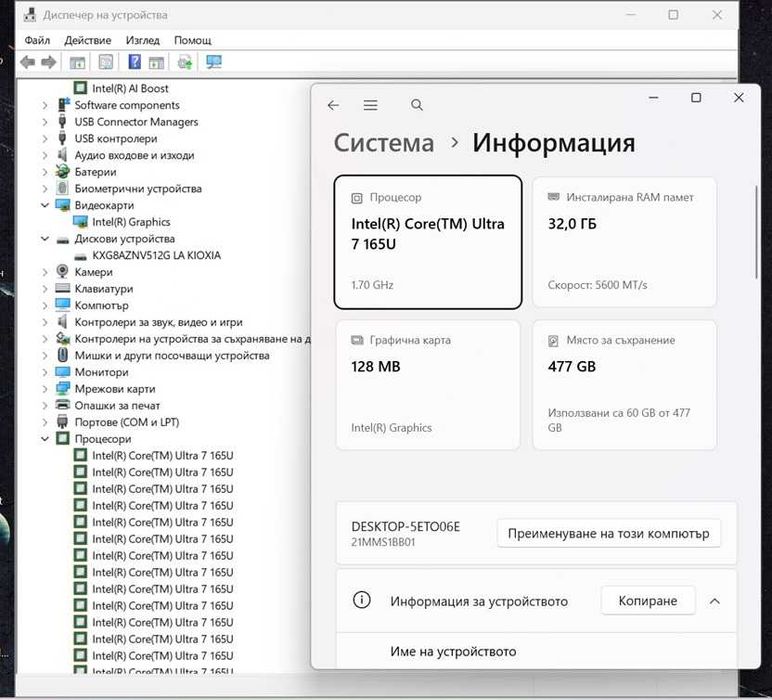The height and width of the screenshot is (700, 772).
Task: Click the Опашки за печат printer icon
Action: coord(63,405)
